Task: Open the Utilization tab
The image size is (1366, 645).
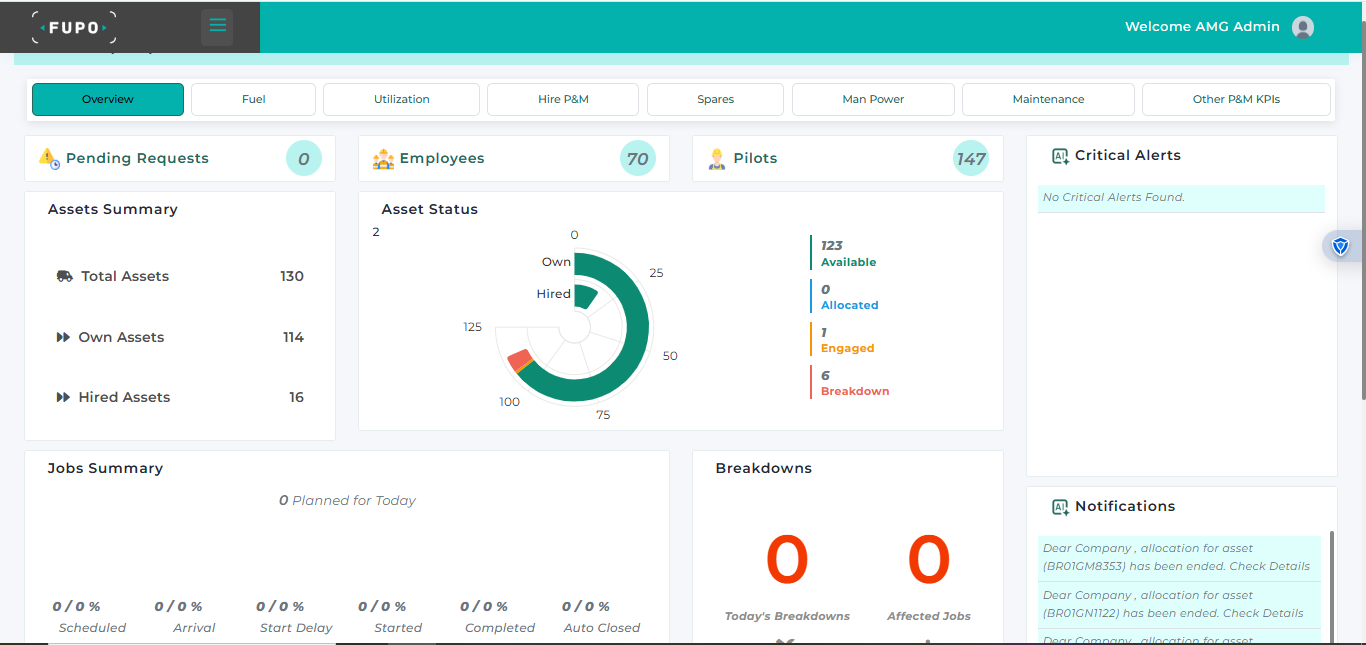Action: (x=402, y=99)
